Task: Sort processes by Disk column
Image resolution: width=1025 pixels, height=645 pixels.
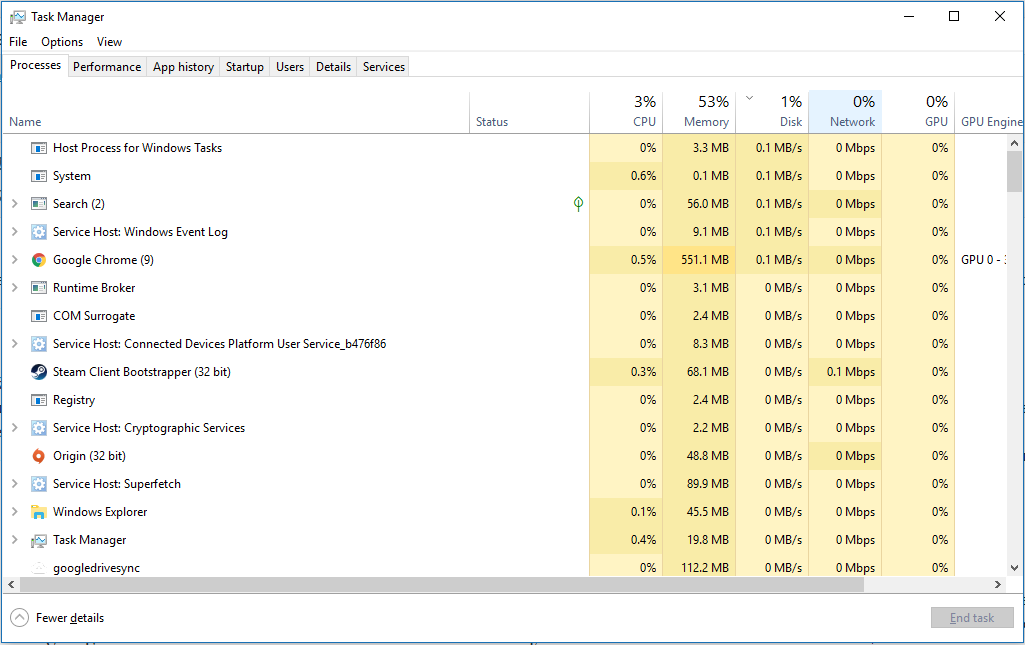Action: pos(772,112)
